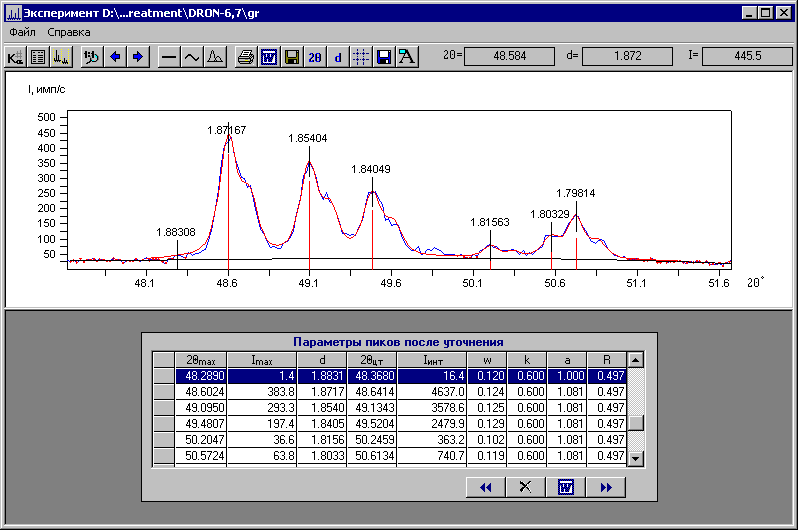Open the Файл menu
The width and height of the screenshot is (798, 530).
tap(22, 32)
